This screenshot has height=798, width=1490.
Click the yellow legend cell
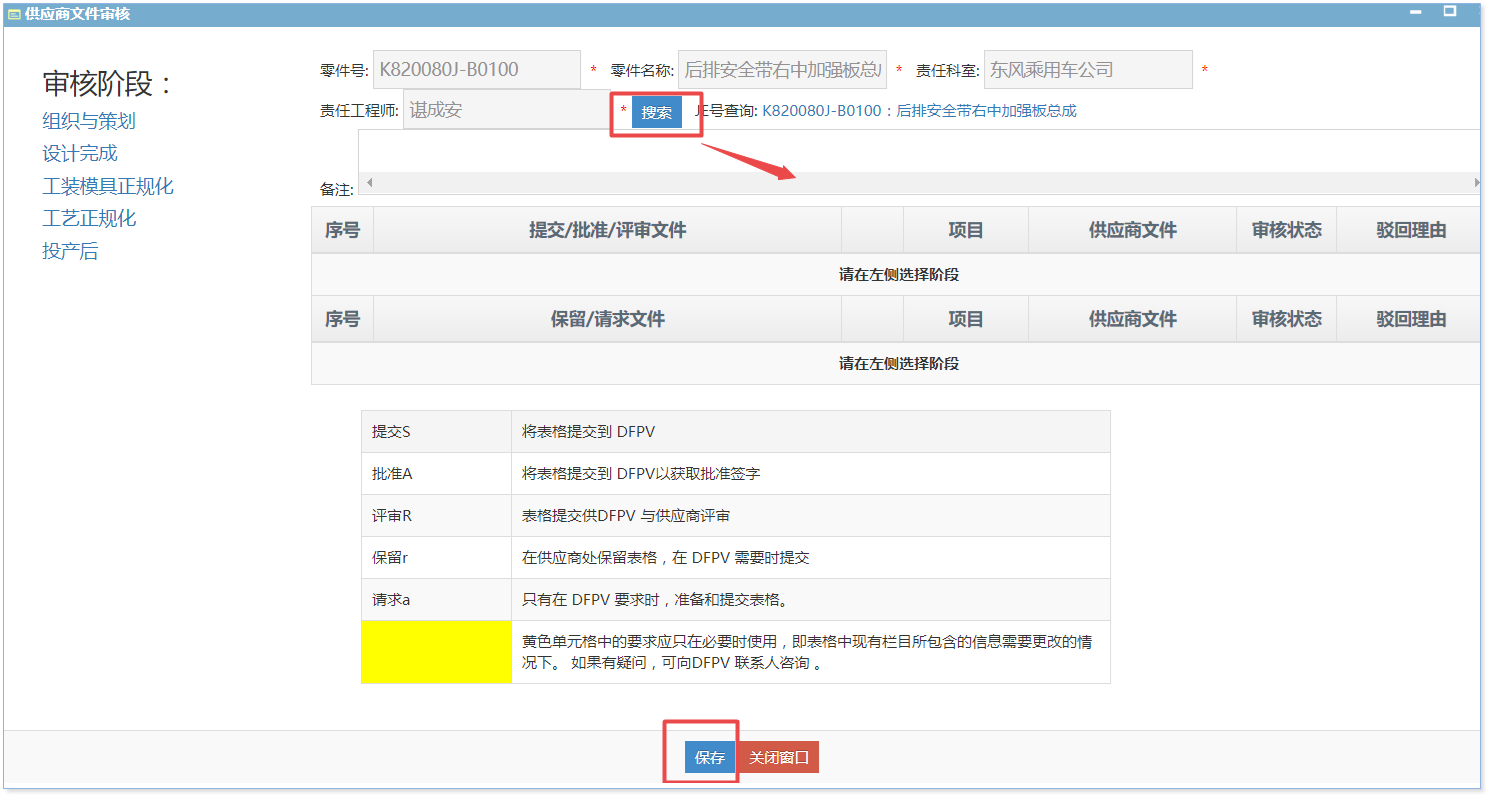(436, 652)
